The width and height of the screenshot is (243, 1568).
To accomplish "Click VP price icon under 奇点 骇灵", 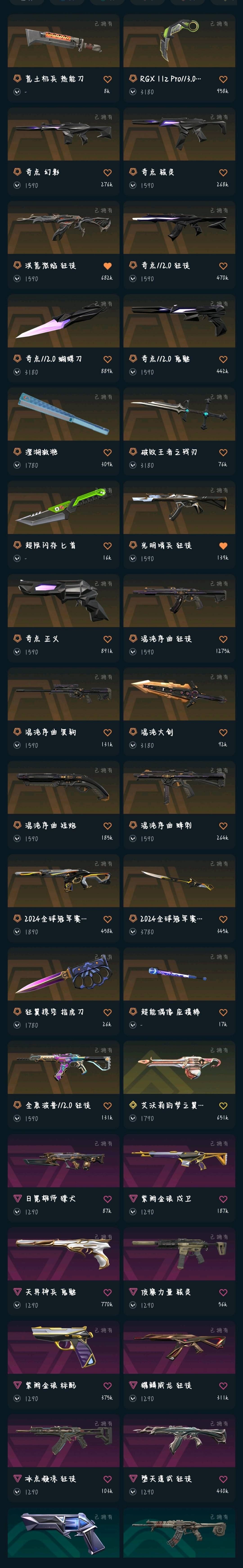I will [x=133, y=185].
